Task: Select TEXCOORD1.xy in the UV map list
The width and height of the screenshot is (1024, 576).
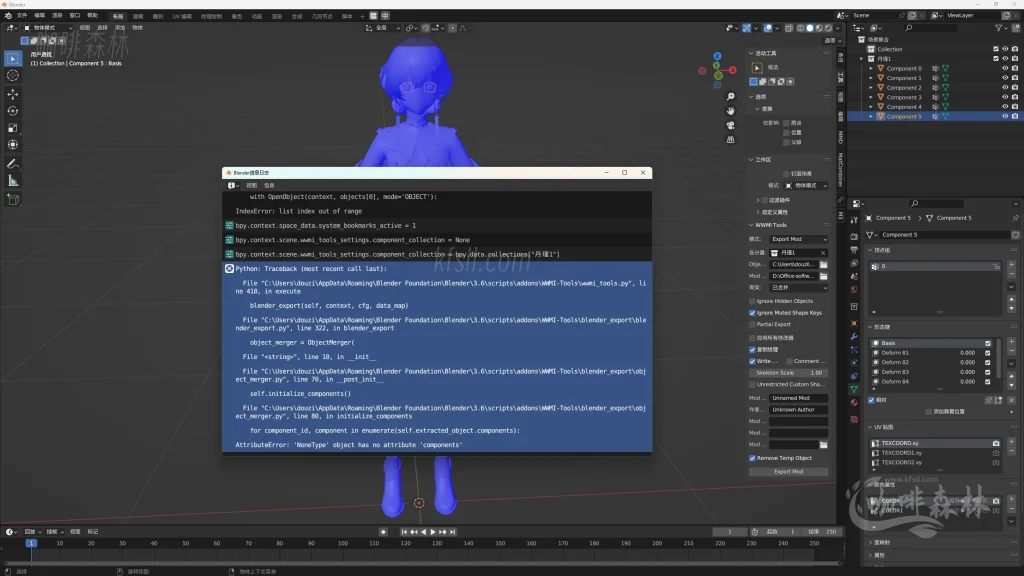Action: [x=901, y=453]
